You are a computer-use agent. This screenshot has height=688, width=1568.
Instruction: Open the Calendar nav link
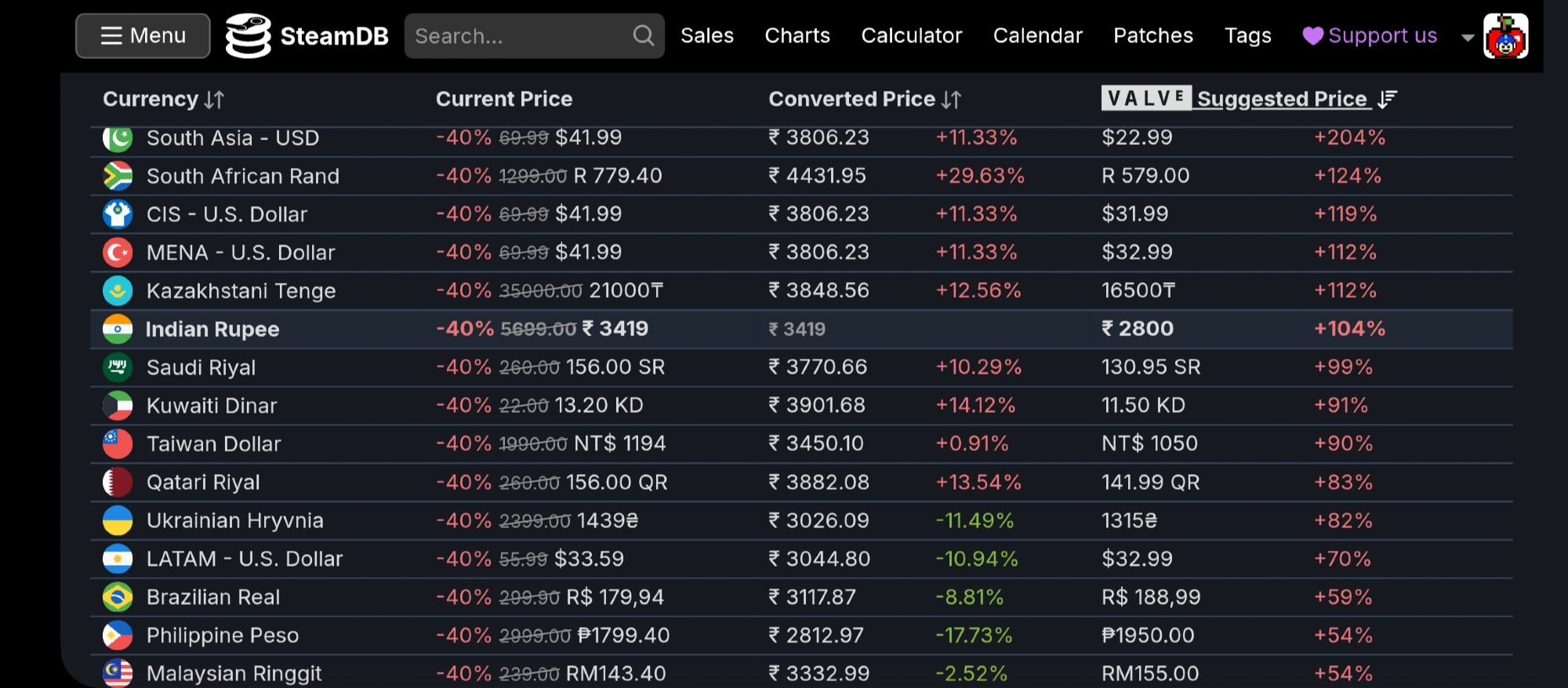[1037, 36]
